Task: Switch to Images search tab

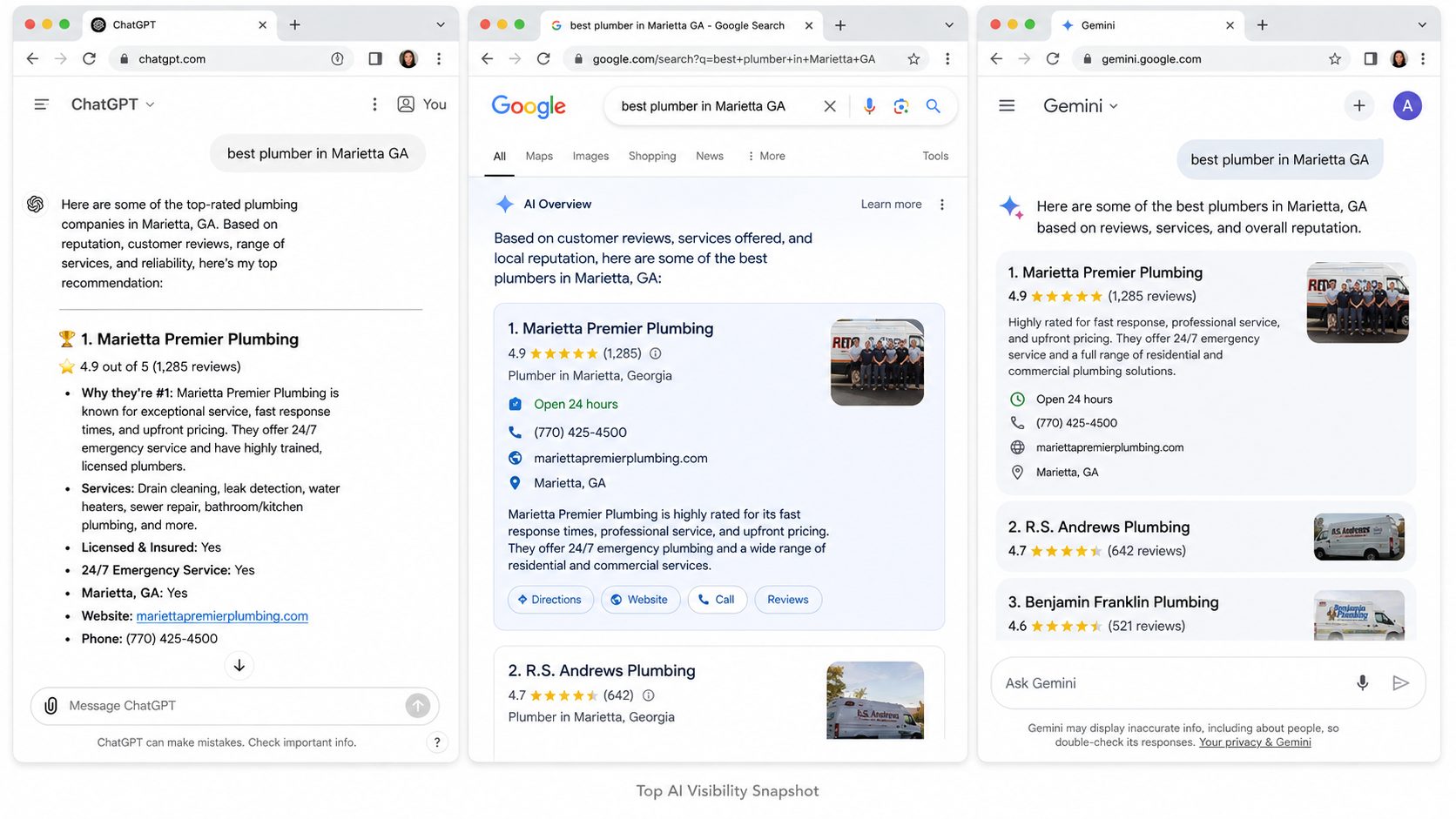Action: point(590,157)
